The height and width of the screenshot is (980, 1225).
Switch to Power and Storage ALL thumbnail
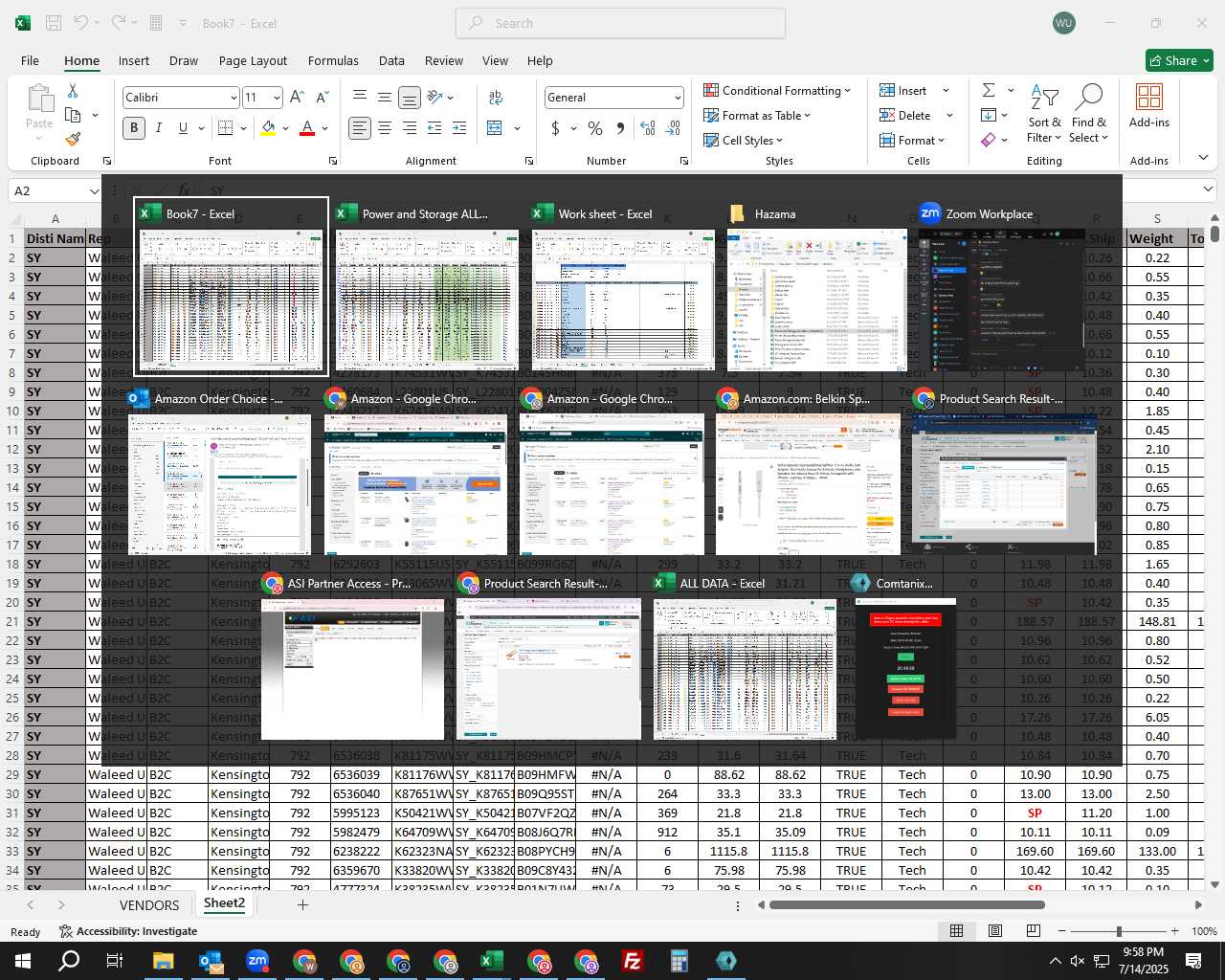click(x=426, y=285)
